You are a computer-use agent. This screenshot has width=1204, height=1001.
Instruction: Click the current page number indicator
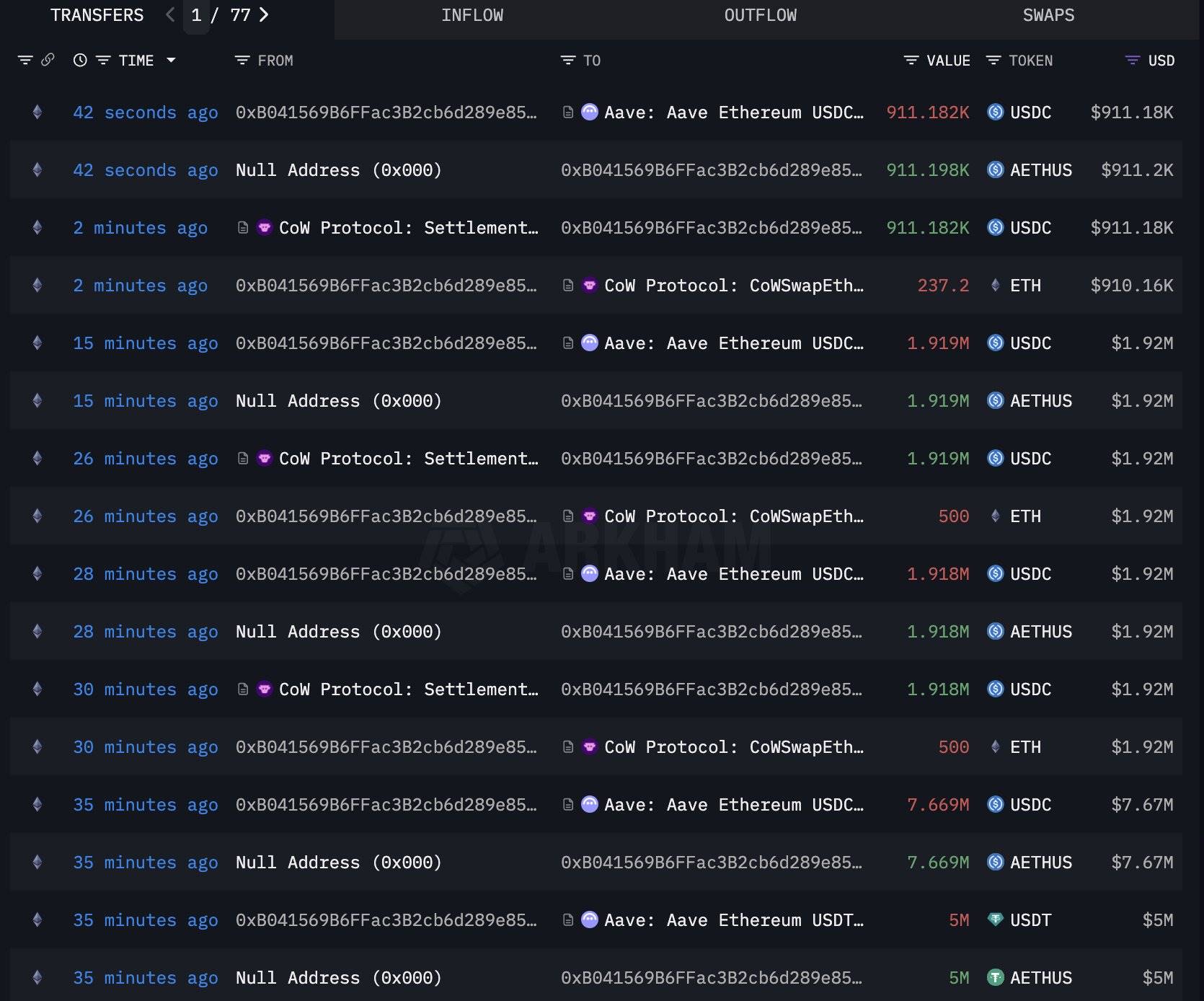(x=195, y=14)
